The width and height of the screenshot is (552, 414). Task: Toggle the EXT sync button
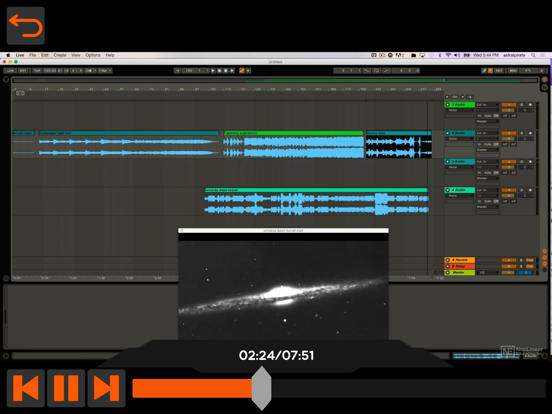point(23,71)
